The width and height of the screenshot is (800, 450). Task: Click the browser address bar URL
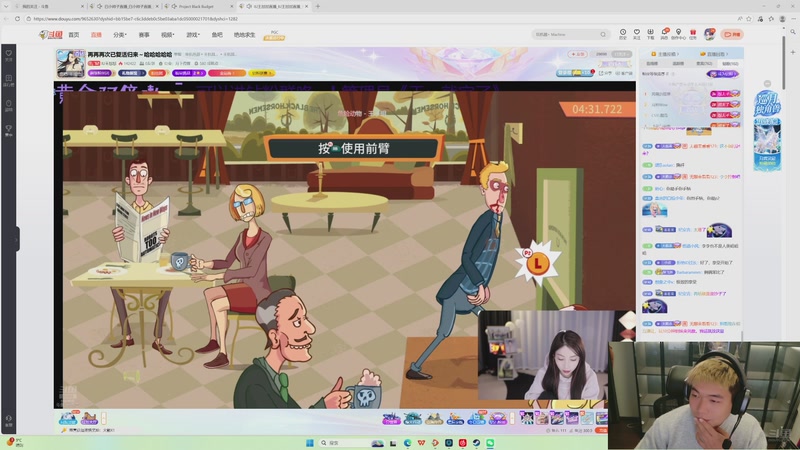coord(136,19)
